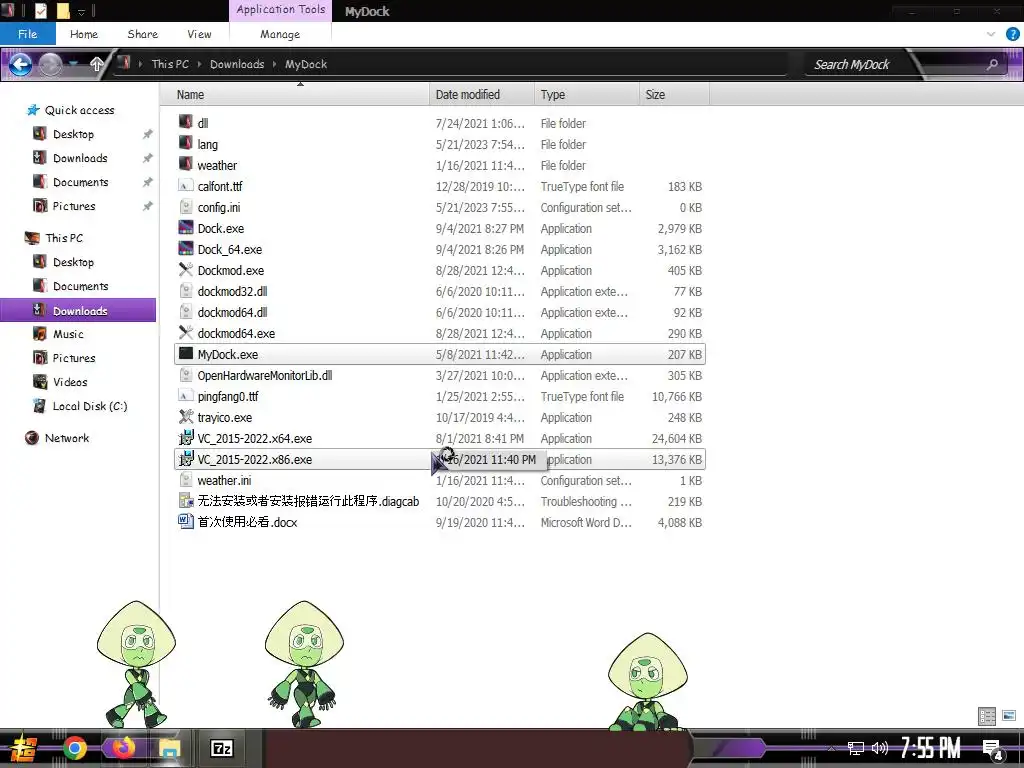The width and height of the screenshot is (1024, 768).
Task: Click the lang folder icon
Action: (x=185, y=144)
